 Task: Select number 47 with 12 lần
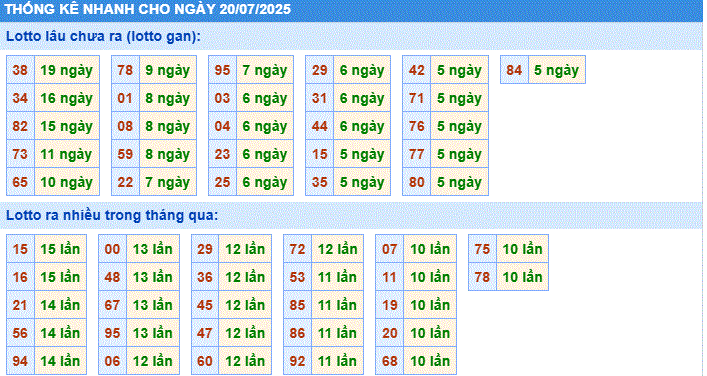[x=205, y=333]
